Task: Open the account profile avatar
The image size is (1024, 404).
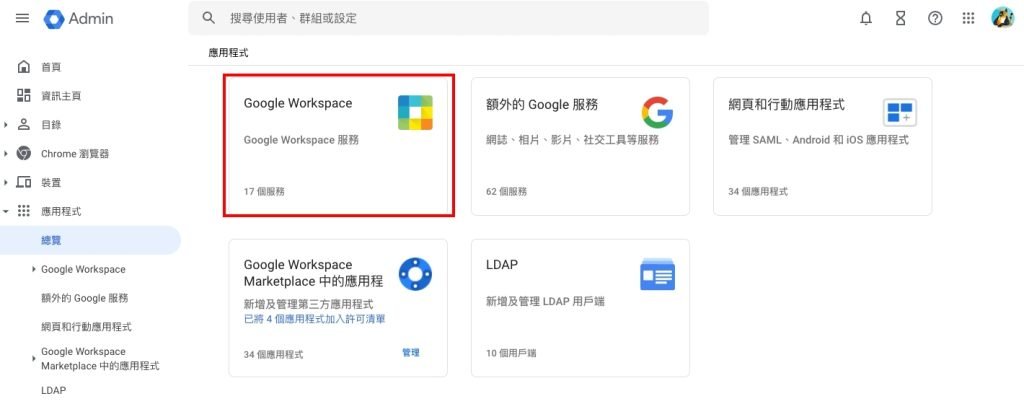Action: 1002,18
